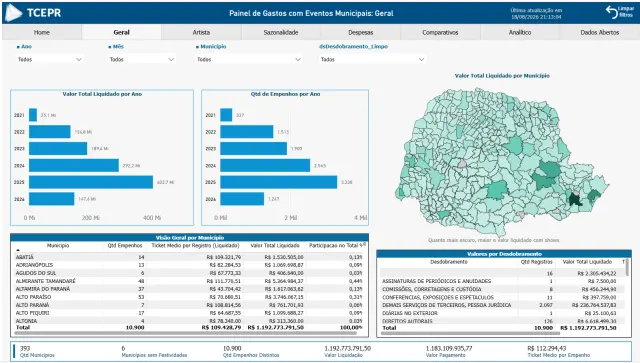The width and height of the screenshot is (640, 363).
Task: Select CONFERÊNCIAS, EXPOSIÇÕES E ESPETÁCULOS row
Action: click(x=502, y=297)
